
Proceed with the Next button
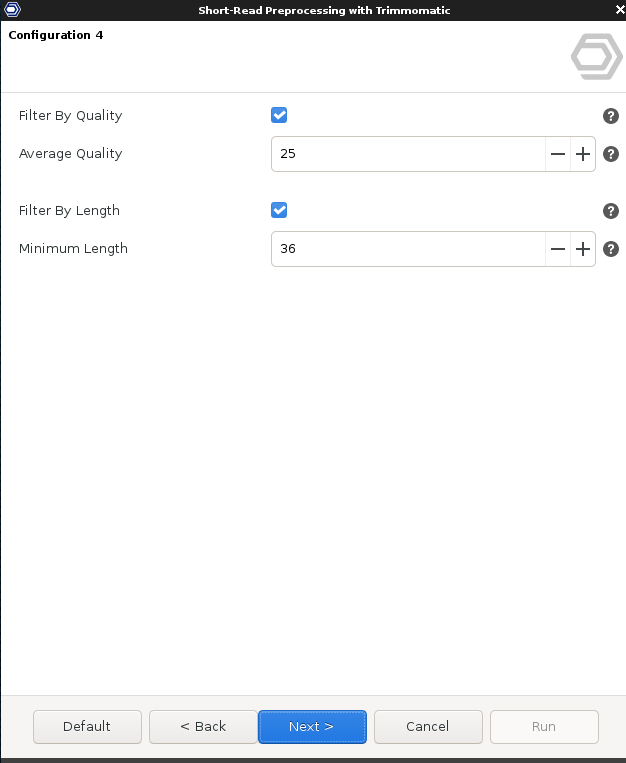point(312,726)
